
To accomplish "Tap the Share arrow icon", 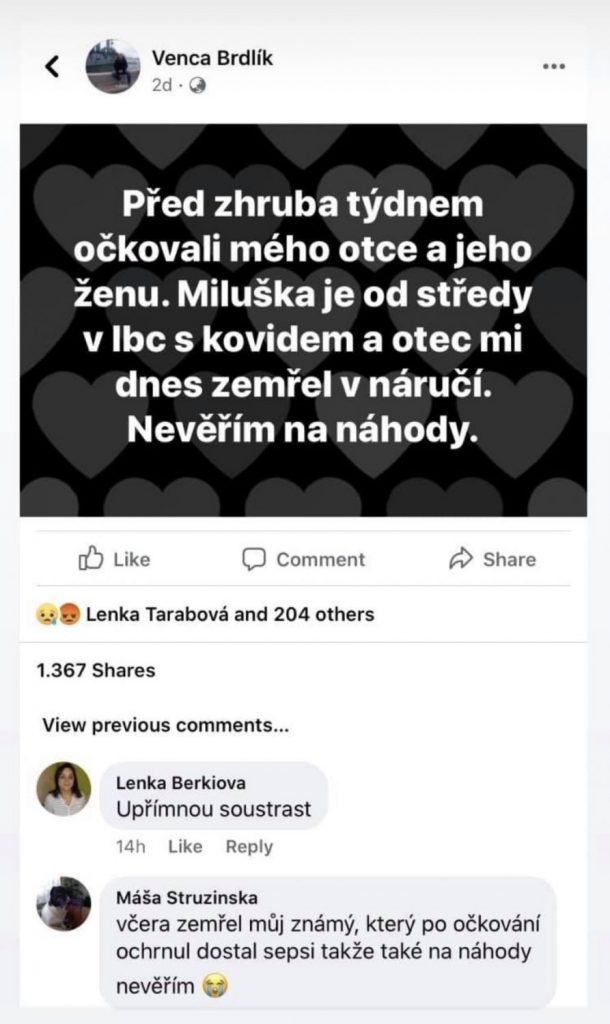I will pos(461,559).
